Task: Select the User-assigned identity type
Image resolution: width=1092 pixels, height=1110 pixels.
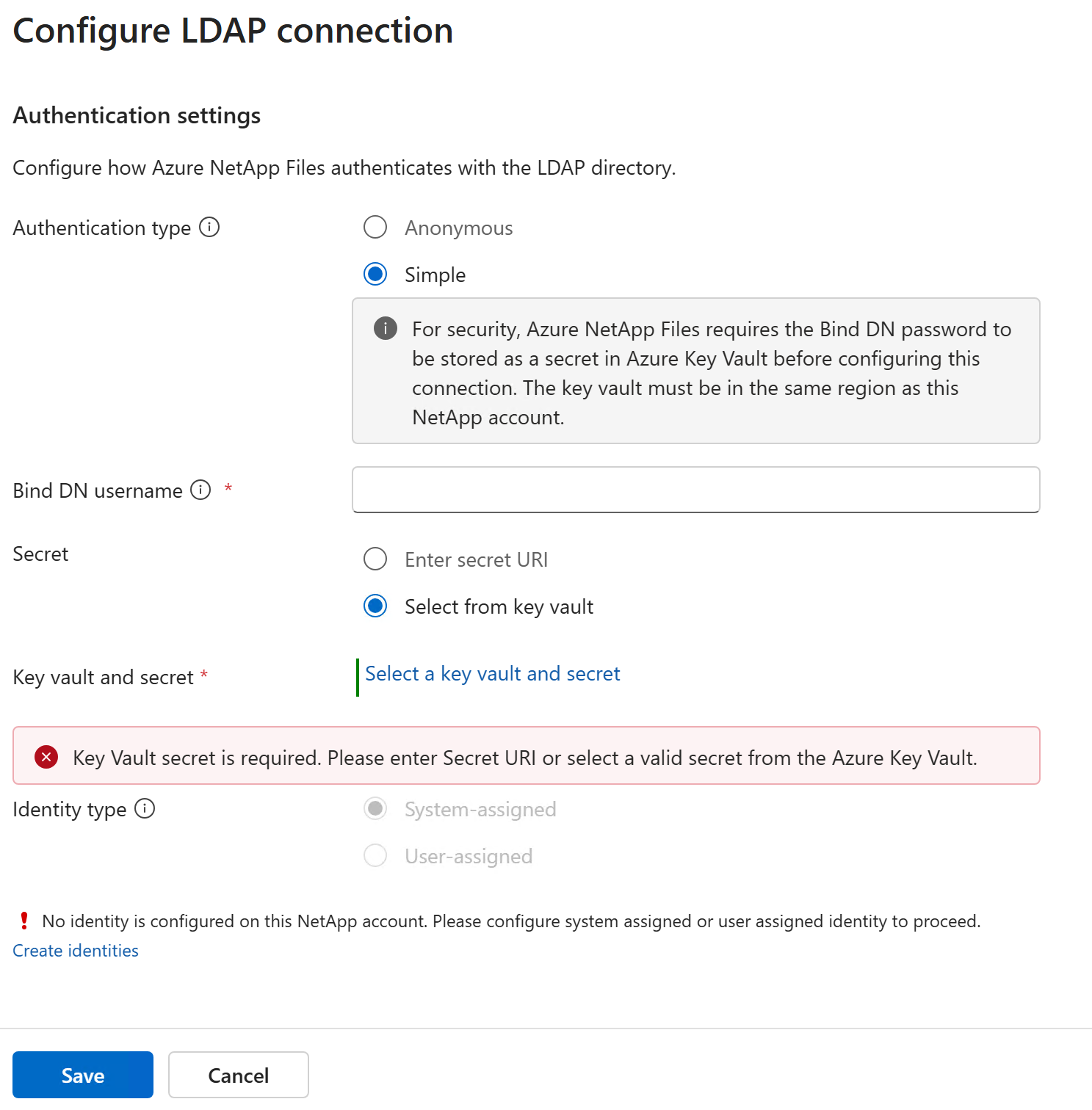Action: (x=375, y=856)
